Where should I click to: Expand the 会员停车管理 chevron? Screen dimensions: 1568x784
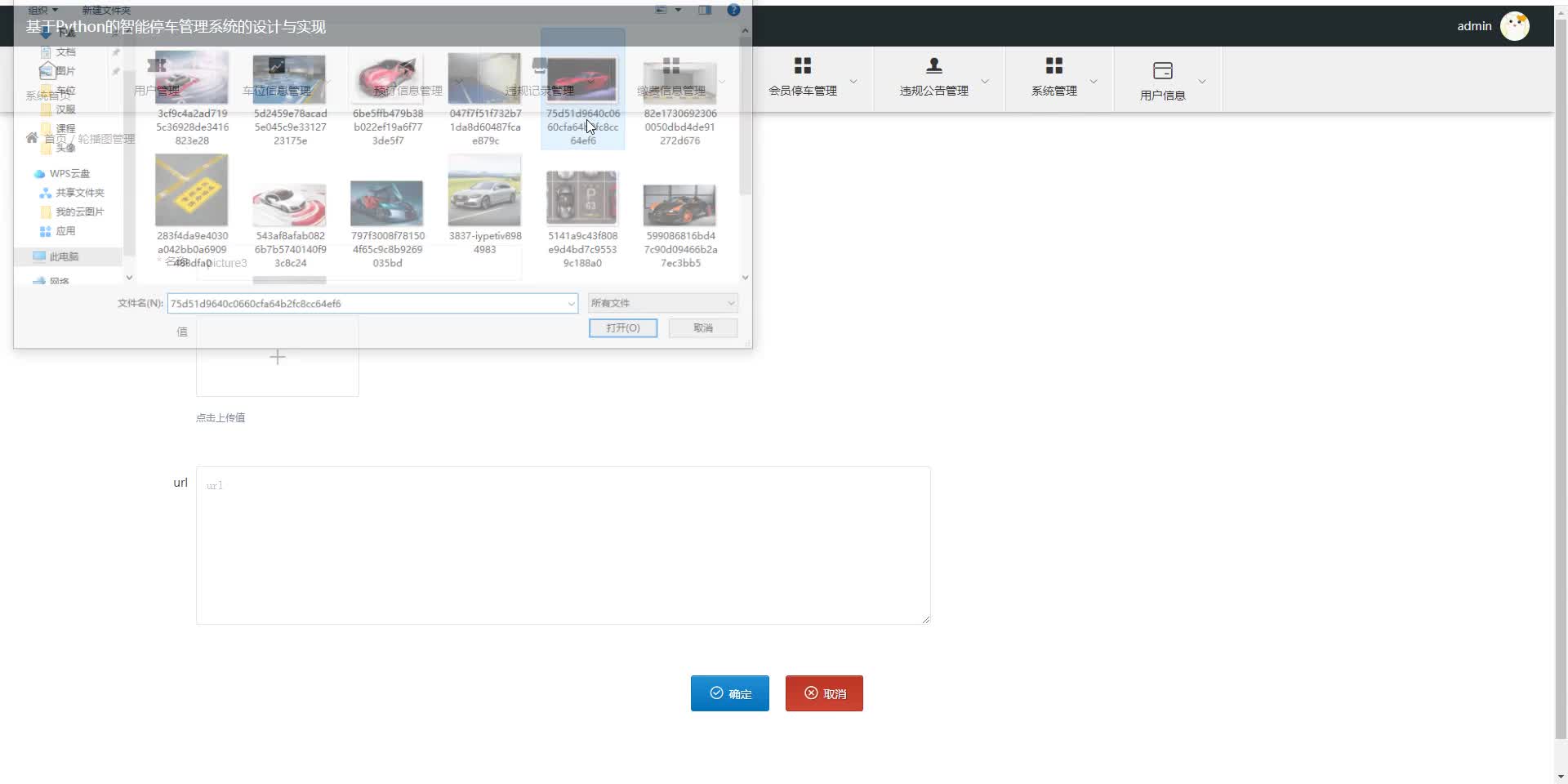click(853, 81)
